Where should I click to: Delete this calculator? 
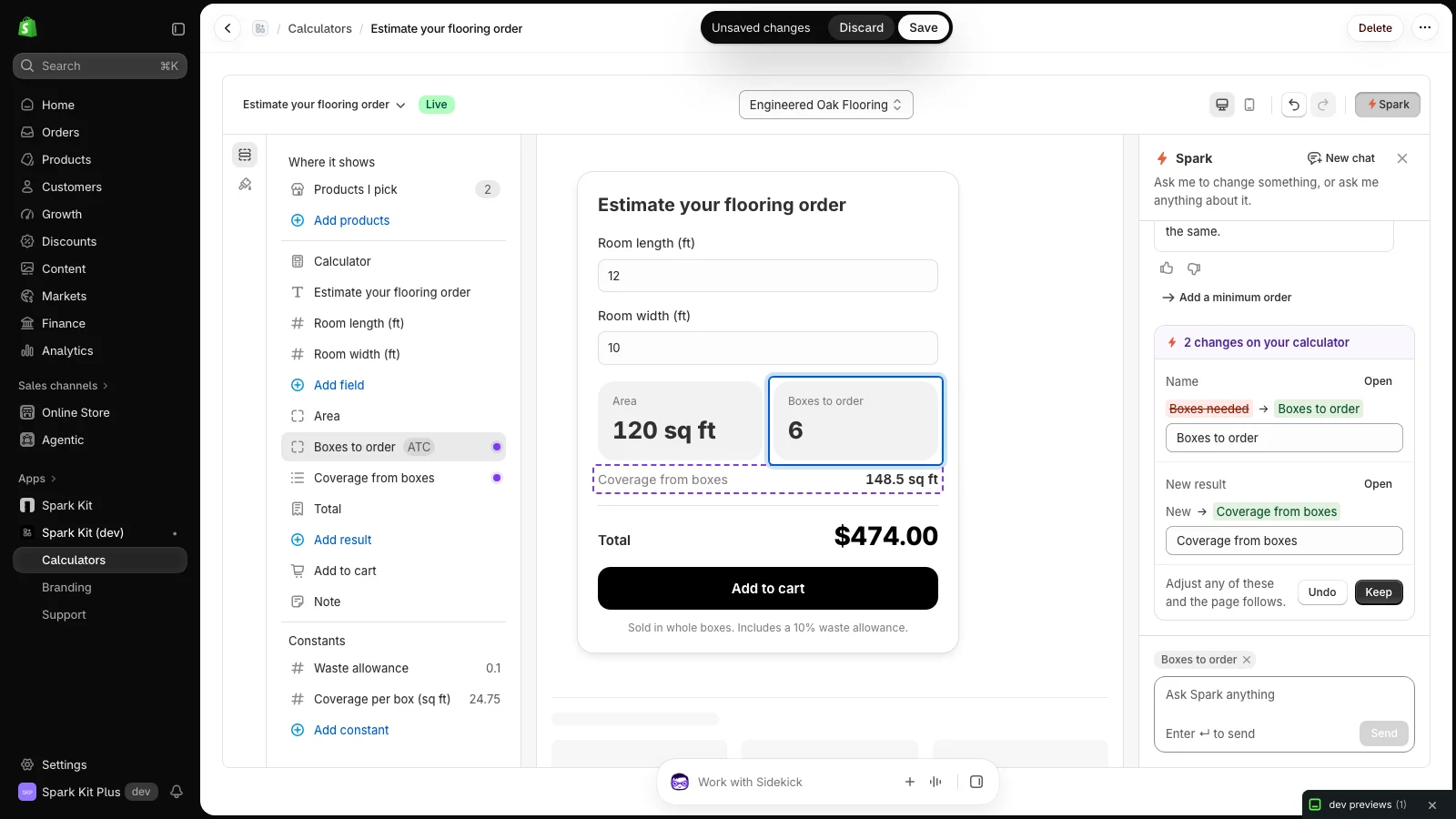coord(1375,27)
